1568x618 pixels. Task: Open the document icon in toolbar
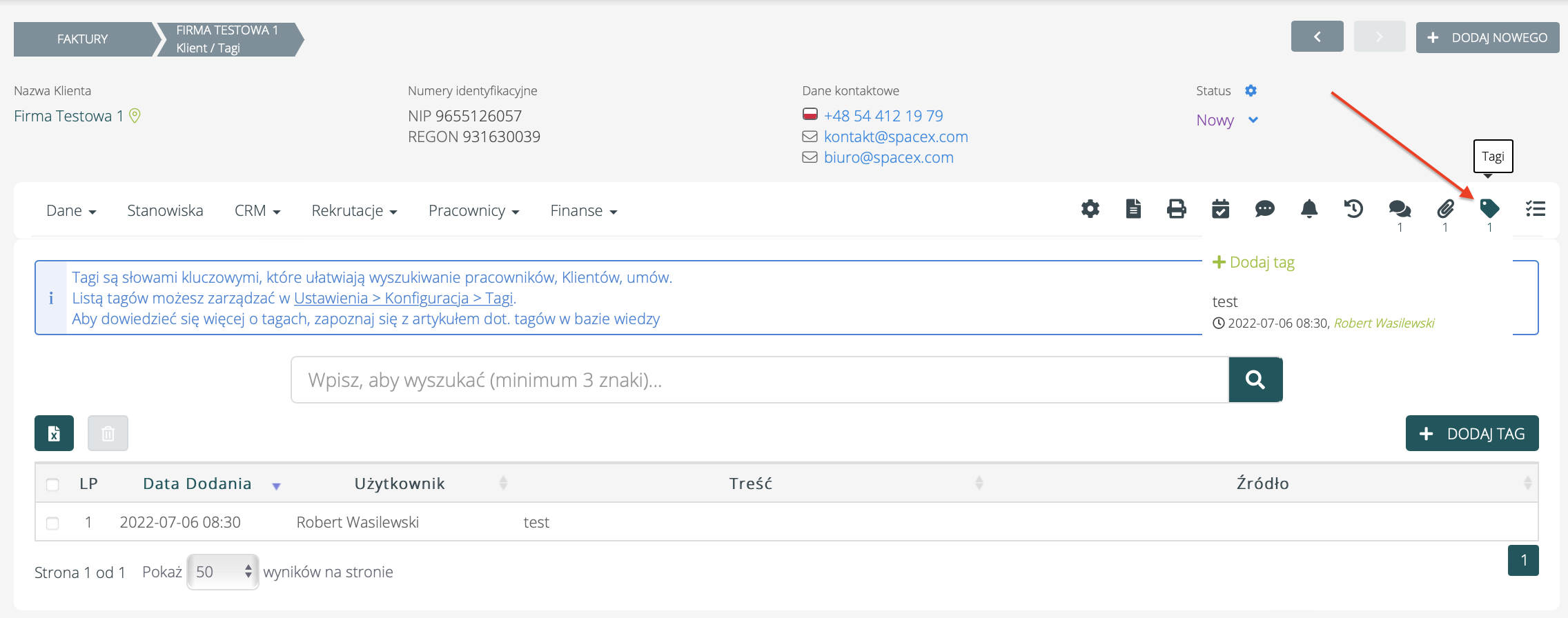coord(1133,209)
